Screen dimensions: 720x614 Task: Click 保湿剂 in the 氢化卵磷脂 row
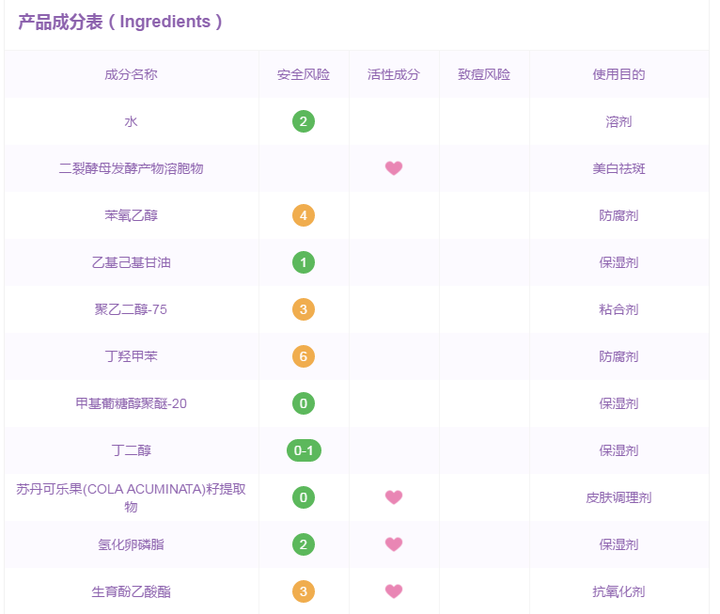coord(619,545)
